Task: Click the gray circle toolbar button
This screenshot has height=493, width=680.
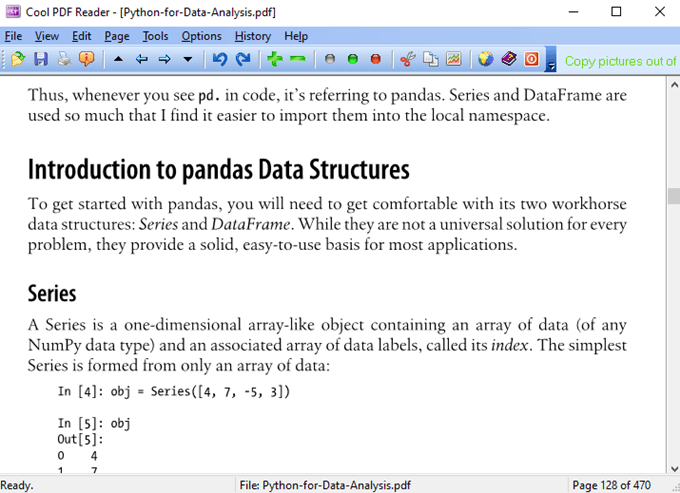Action: click(330, 59)
